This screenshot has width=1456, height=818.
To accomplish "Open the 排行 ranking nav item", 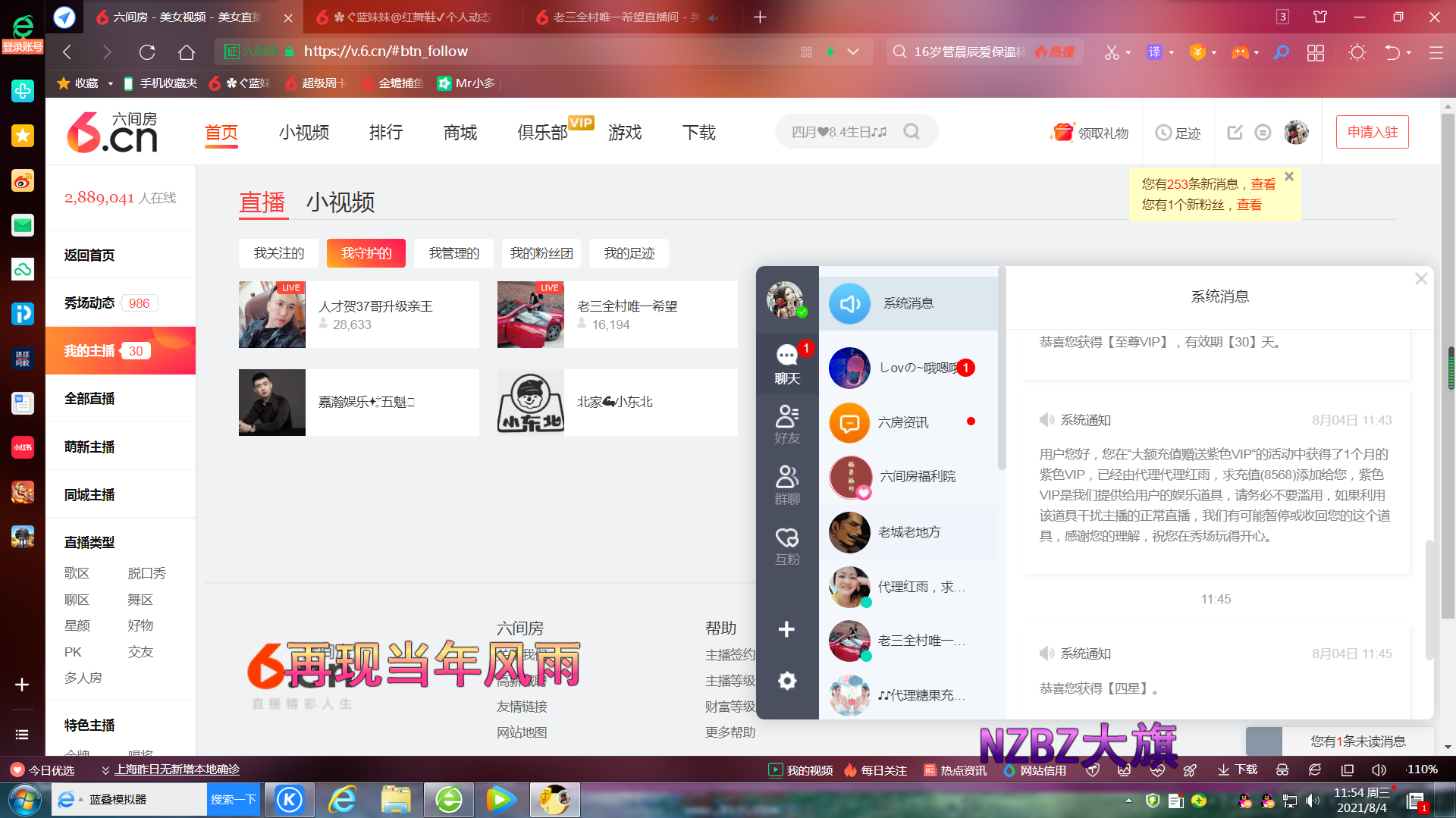I will (x=386, y=133).
